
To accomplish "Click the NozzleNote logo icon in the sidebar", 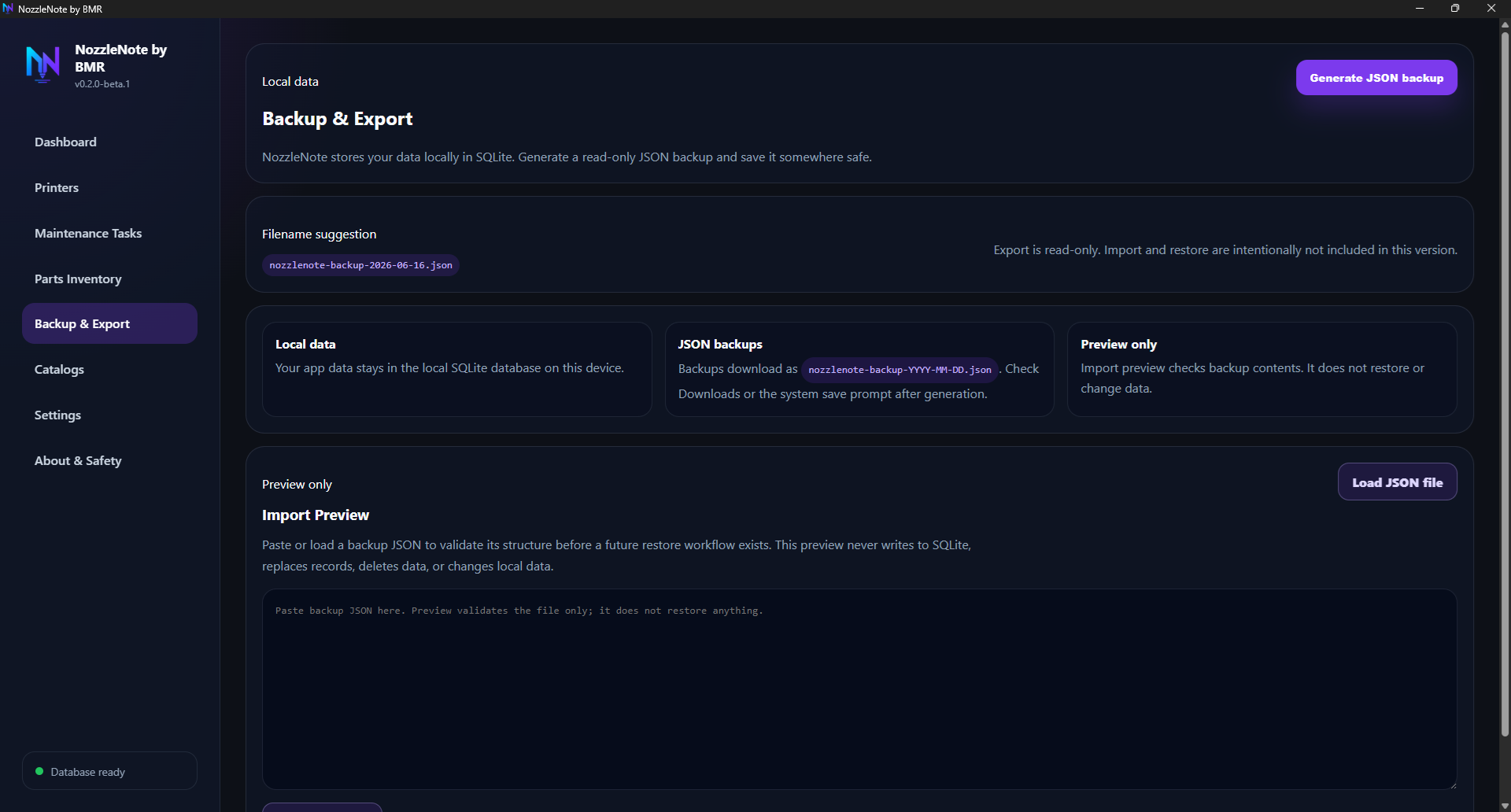I will pyautogui.click(x=42, y=65).
